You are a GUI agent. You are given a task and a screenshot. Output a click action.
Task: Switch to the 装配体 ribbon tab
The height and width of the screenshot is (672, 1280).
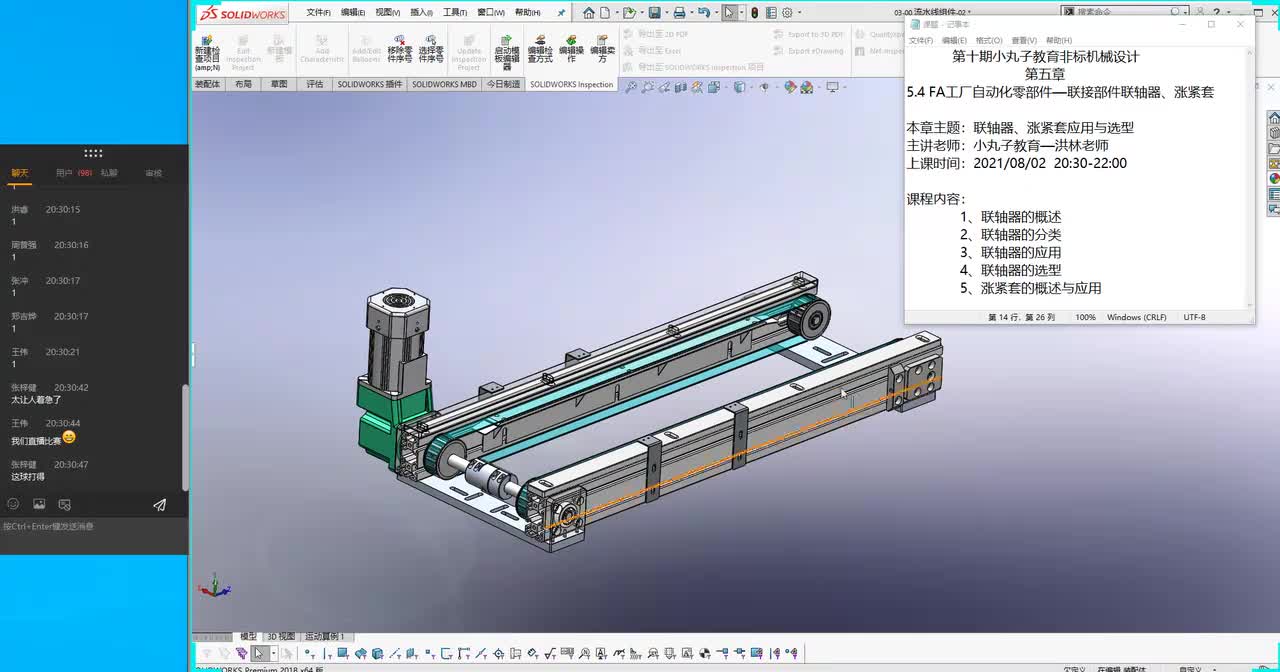pyautogui.click(x=207, y=85)
